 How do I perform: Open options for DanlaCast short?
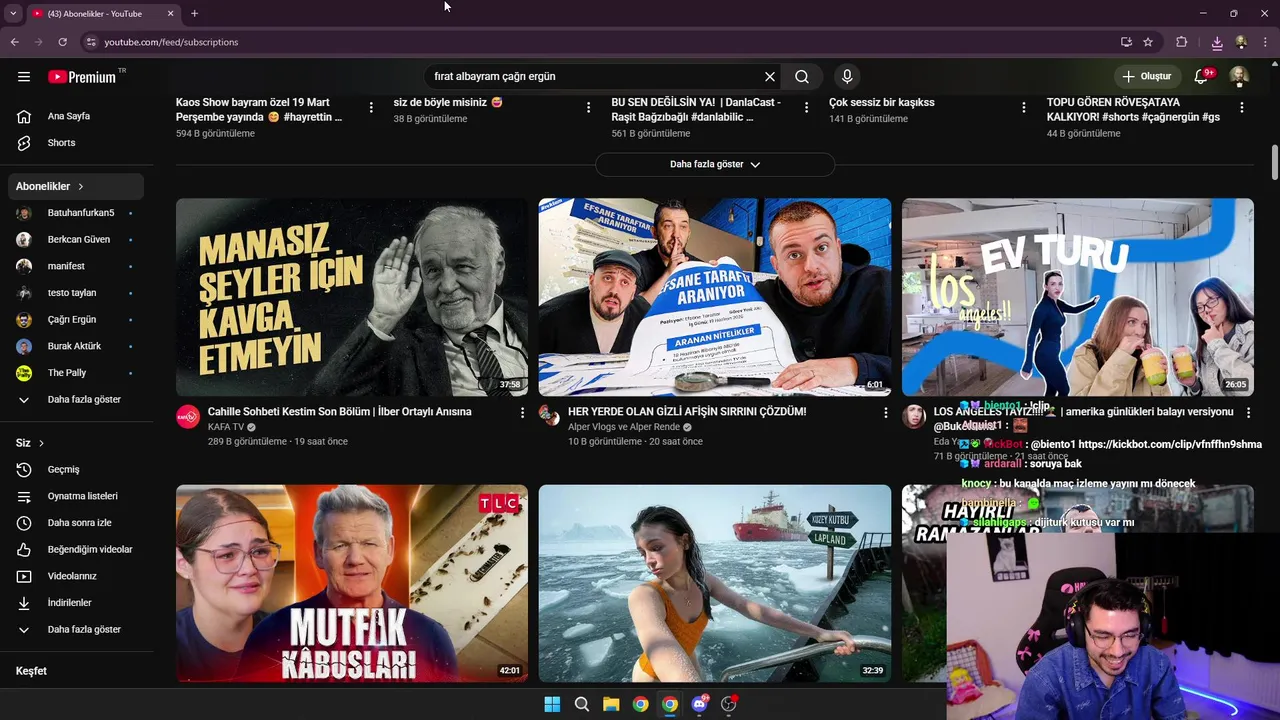tap(807, 107)
